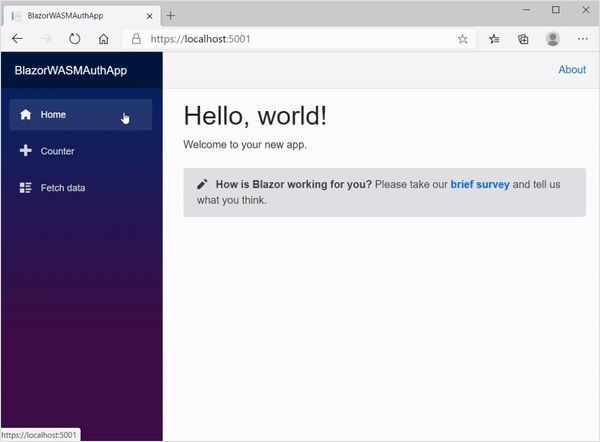The height and width of the screenshot is (442, 600).
Task: Open the user profile avatar
Action: click(553, 39)
